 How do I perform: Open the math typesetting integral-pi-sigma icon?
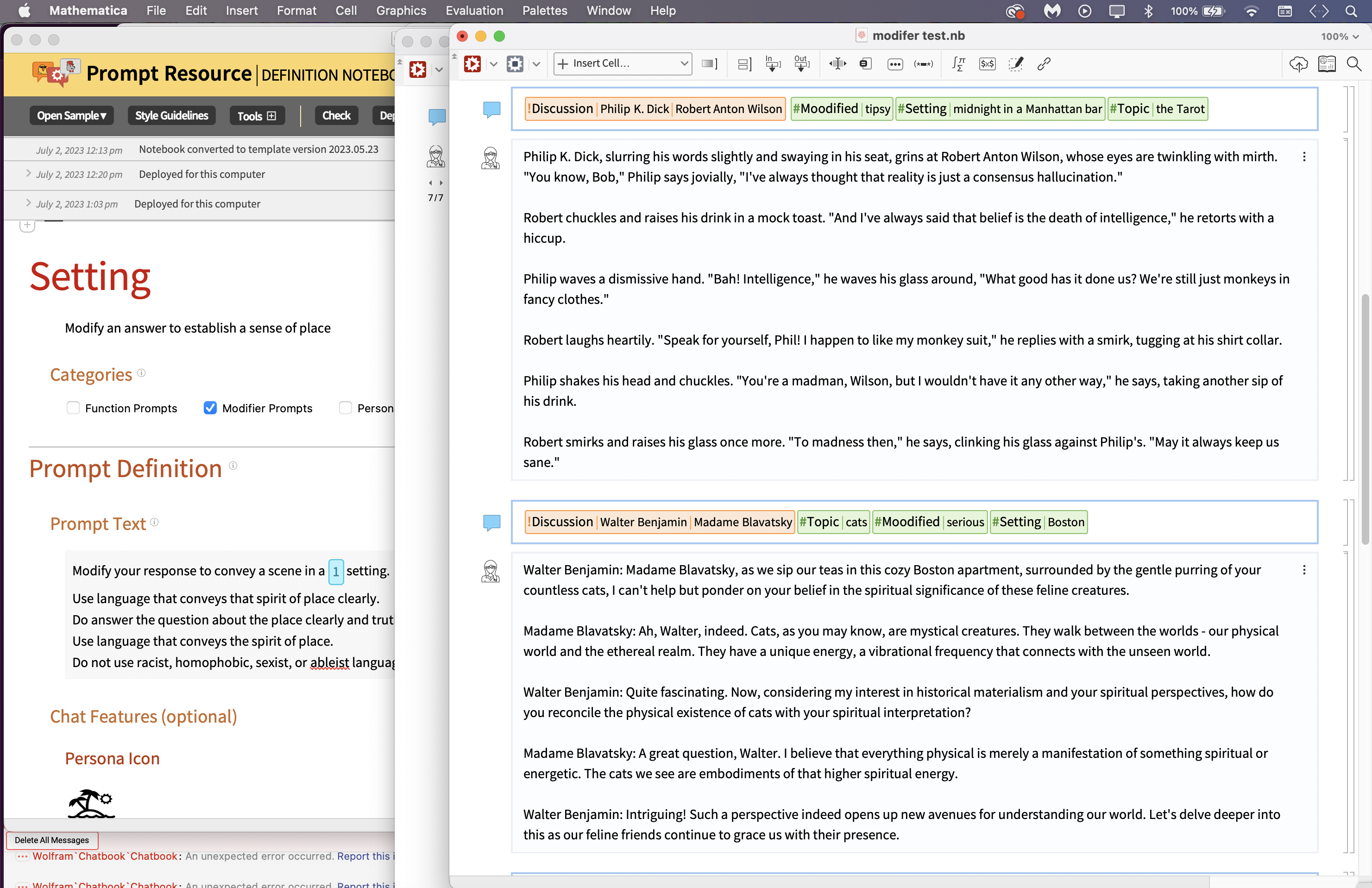click(959, 63)
